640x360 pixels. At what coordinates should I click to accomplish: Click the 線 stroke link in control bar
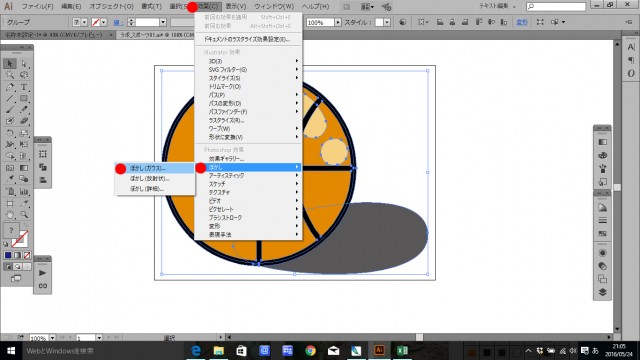pos(118,22)
